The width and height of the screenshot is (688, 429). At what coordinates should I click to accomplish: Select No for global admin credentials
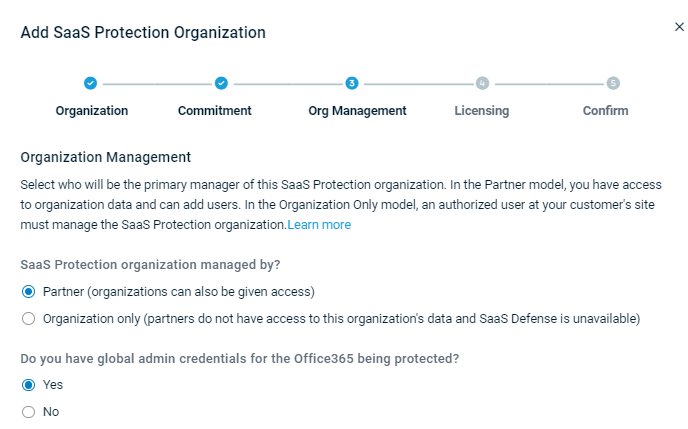pos(29,412)
